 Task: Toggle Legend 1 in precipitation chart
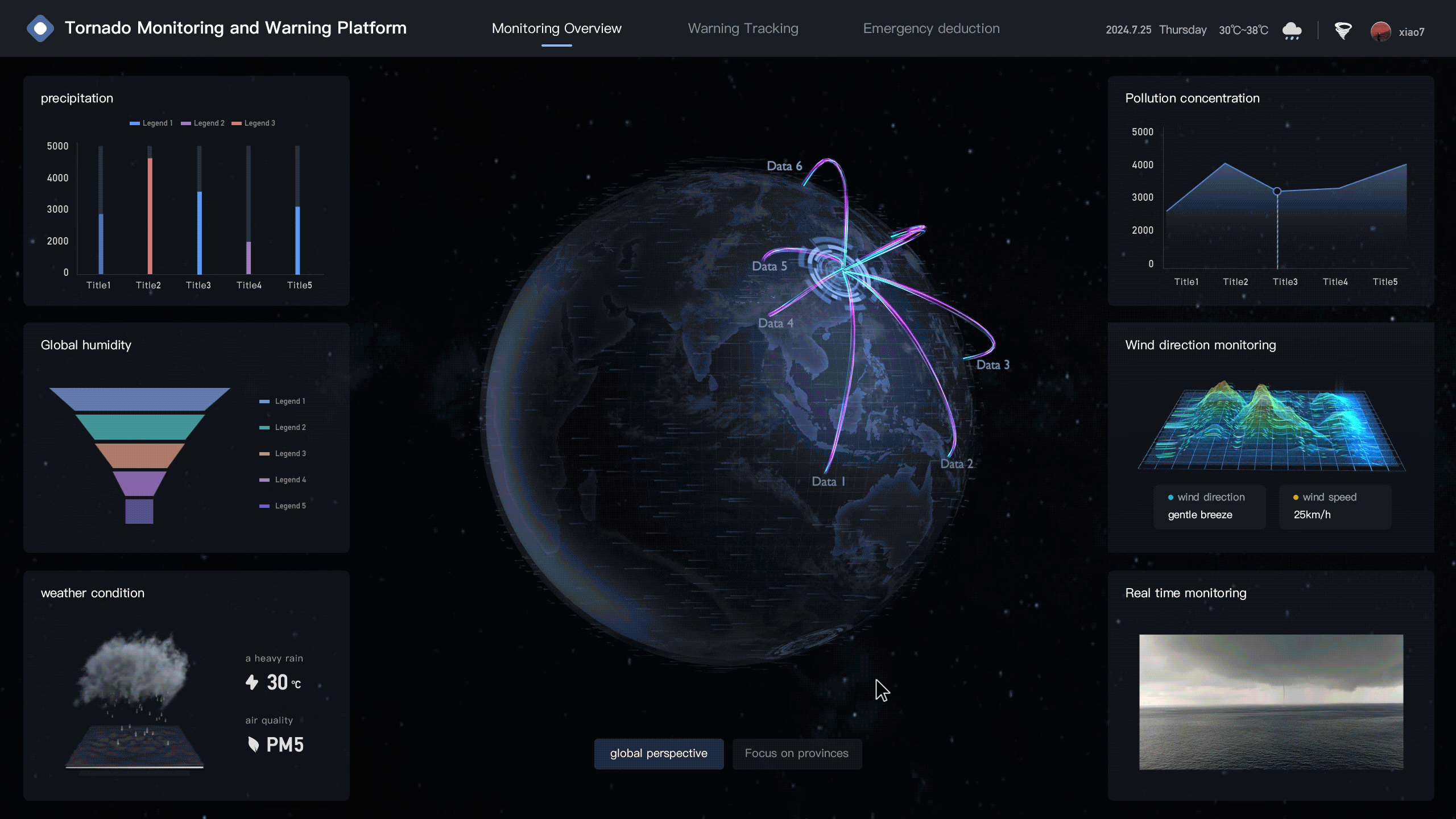pyautogui.click(x=151, y=123)
